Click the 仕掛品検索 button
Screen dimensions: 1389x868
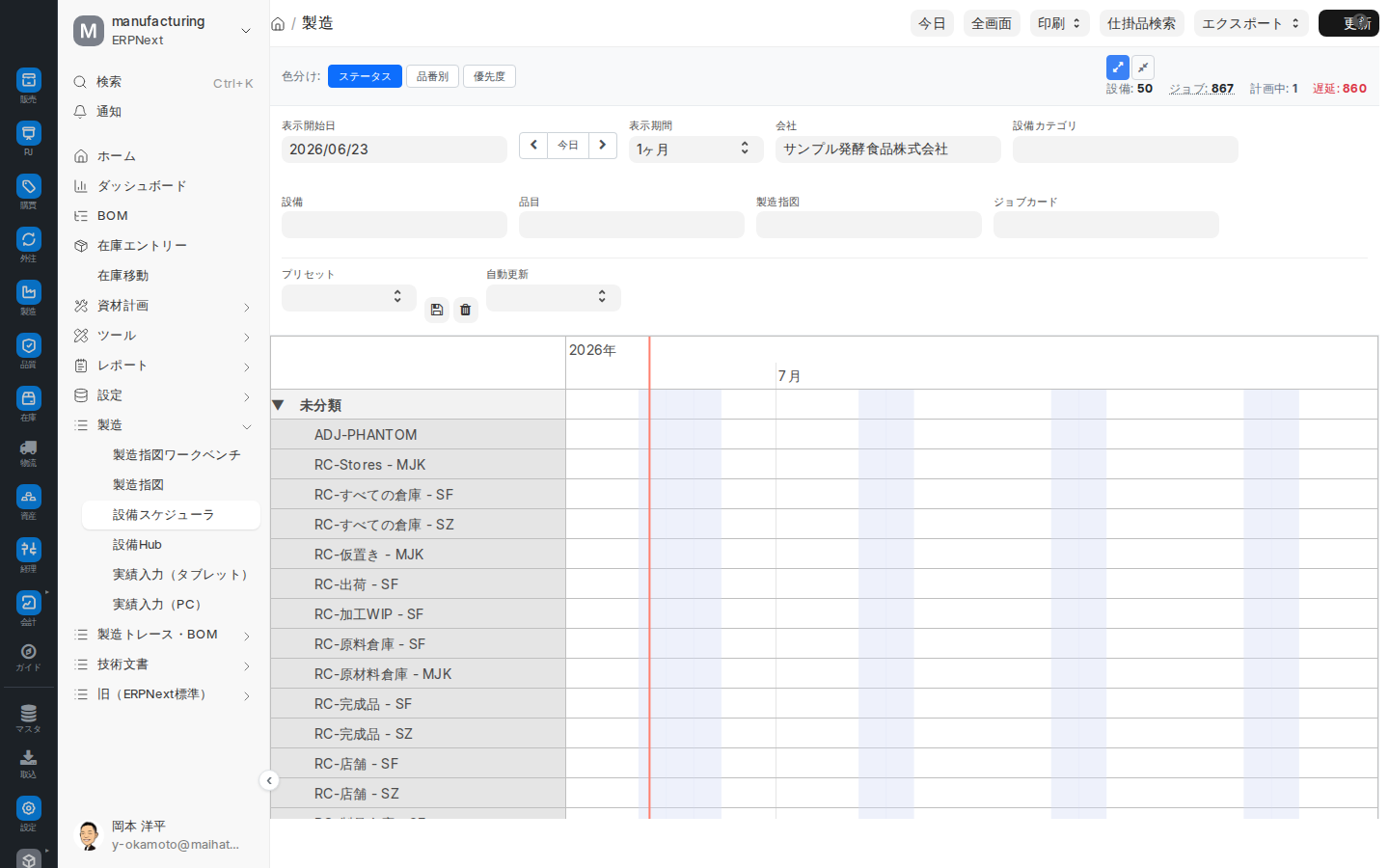tap(1142, 23)
